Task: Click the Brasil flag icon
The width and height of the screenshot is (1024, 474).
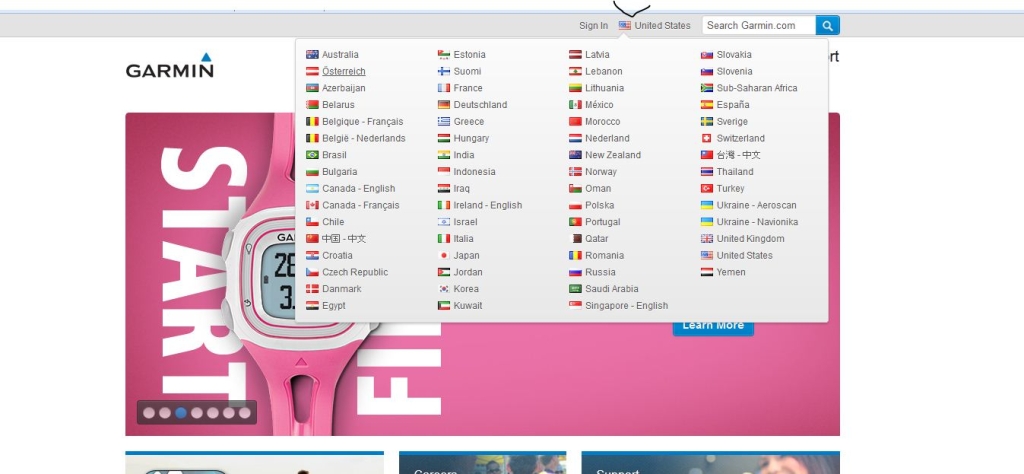Action: click(x=312, y=155)
